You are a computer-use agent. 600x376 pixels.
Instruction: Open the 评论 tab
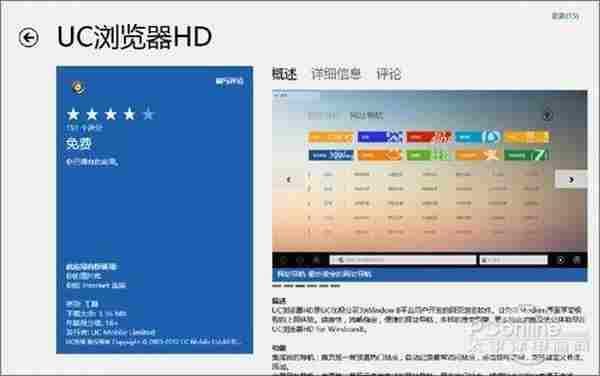tap(388, 74)
